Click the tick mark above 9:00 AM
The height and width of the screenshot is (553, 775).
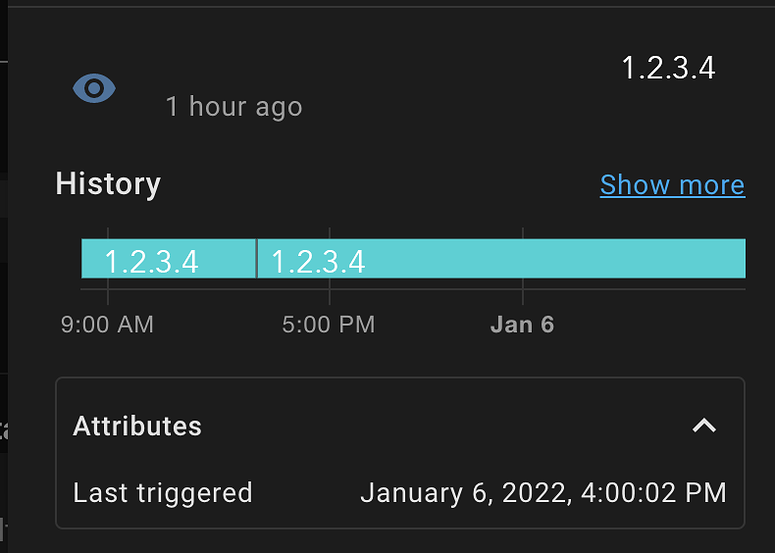coord(108,233)
